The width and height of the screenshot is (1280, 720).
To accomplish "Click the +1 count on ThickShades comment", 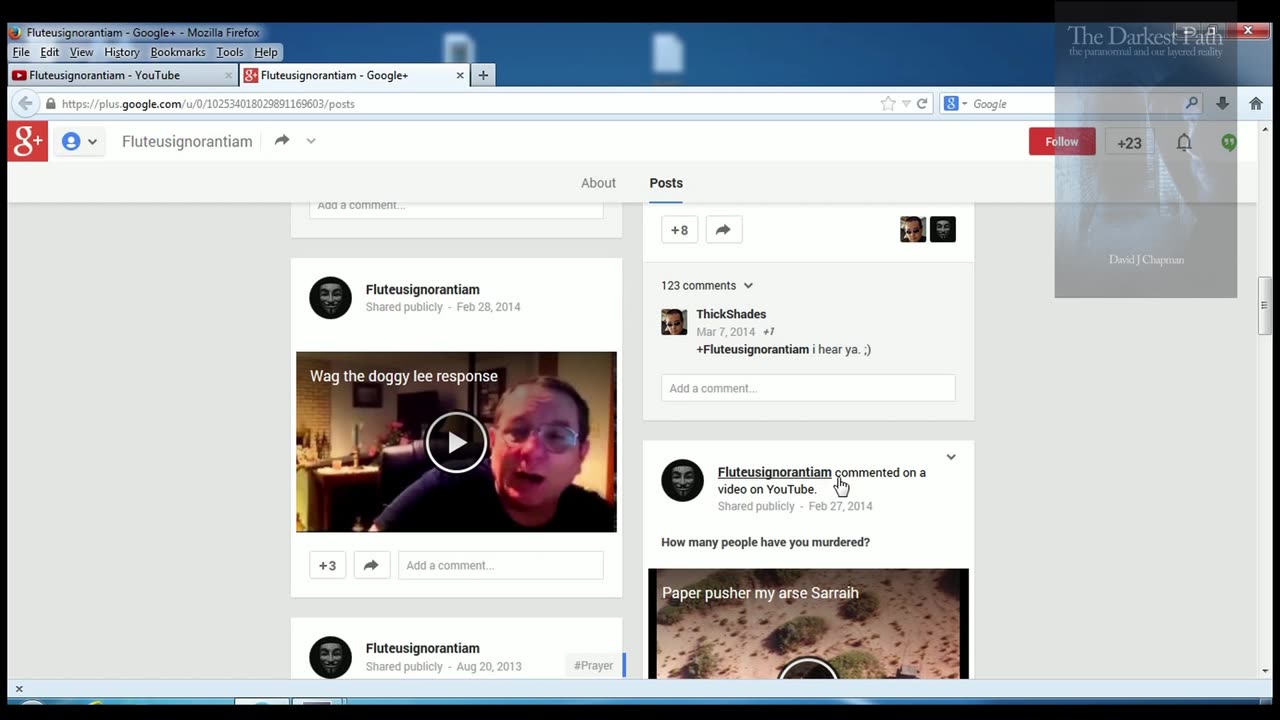I will [x=768, y=332].
